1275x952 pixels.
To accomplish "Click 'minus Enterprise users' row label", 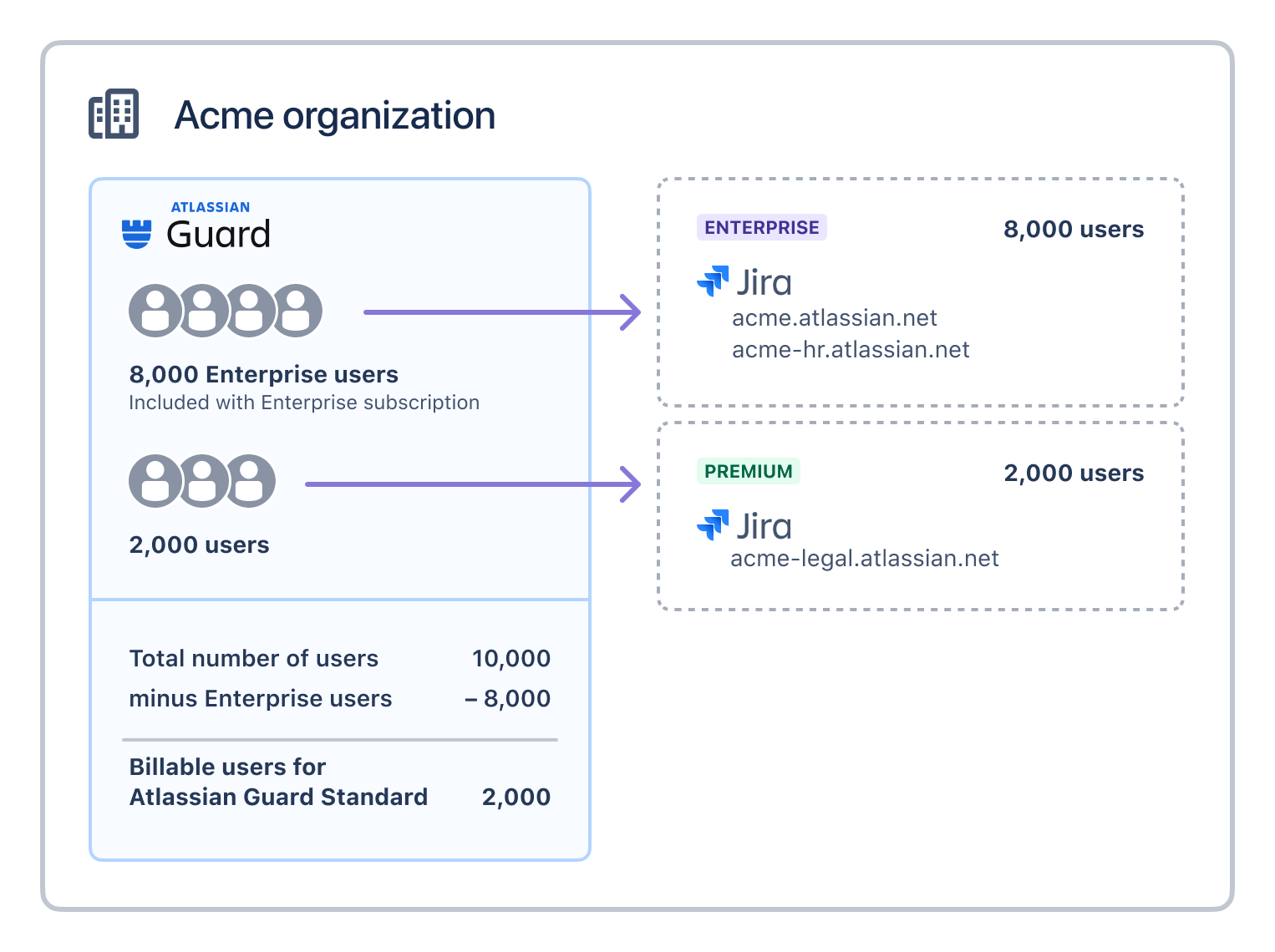I will (x=261, y=699).
